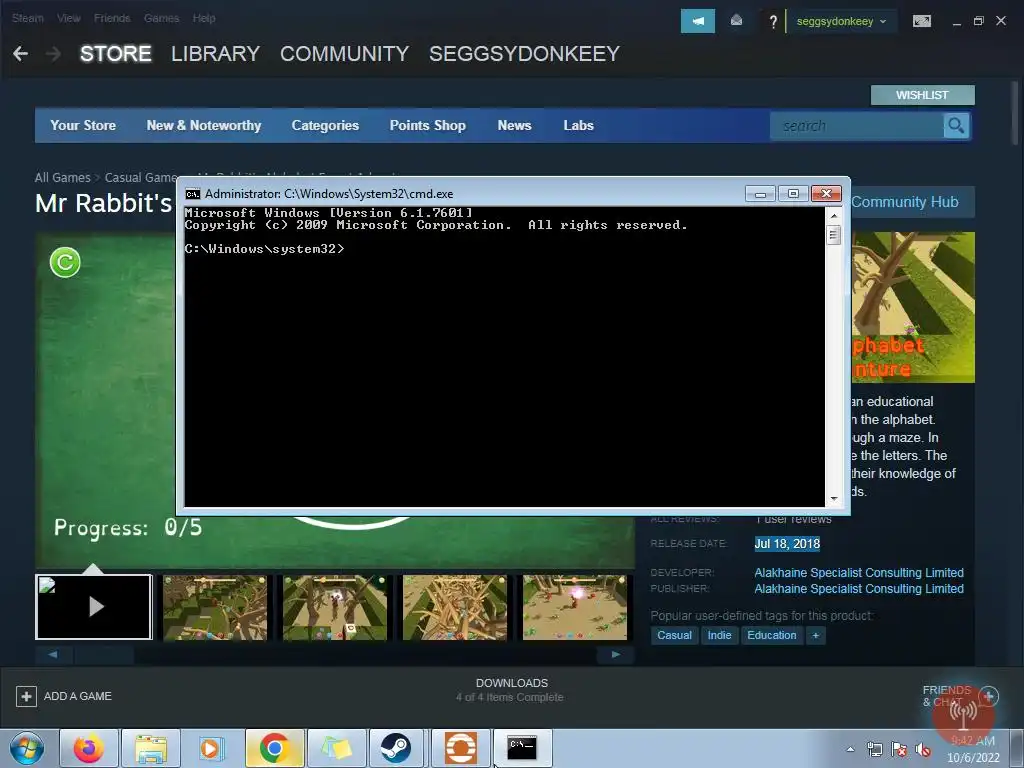Open the Windows Start button

[x=27, y=748]
